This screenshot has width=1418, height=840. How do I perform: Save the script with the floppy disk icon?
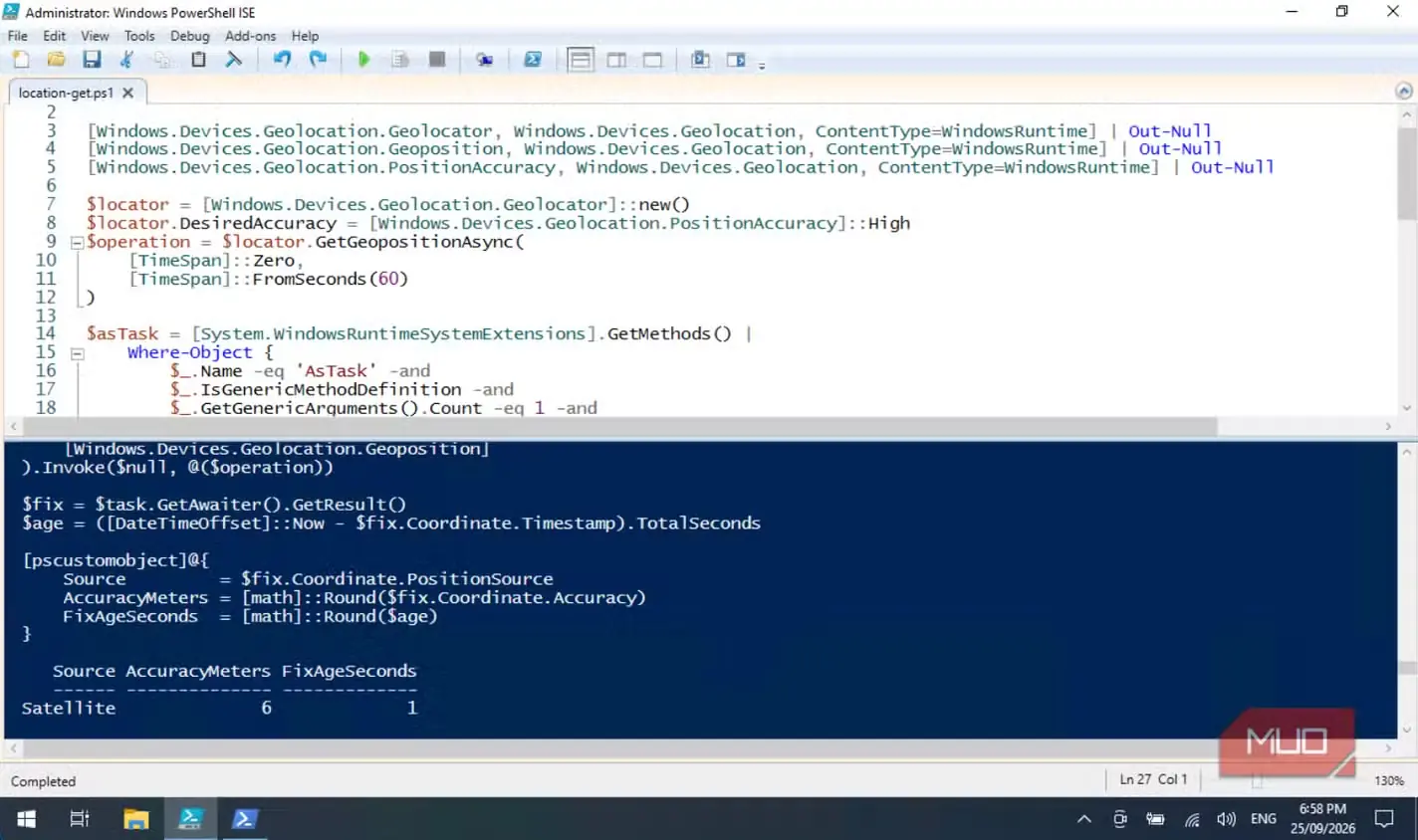92,60
